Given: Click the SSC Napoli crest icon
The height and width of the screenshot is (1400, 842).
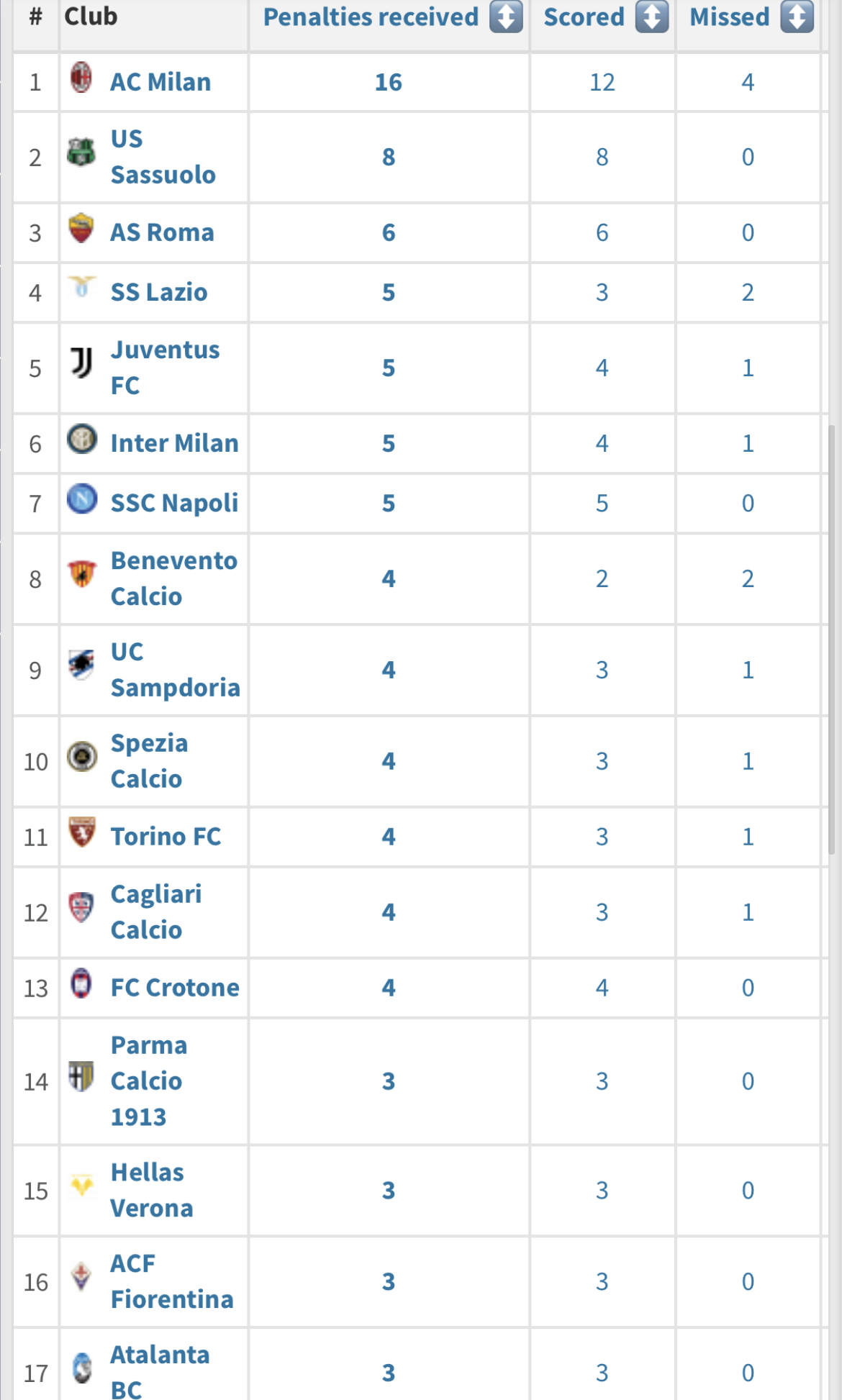Looking at the screenshot, I should (x=81, y=498).
